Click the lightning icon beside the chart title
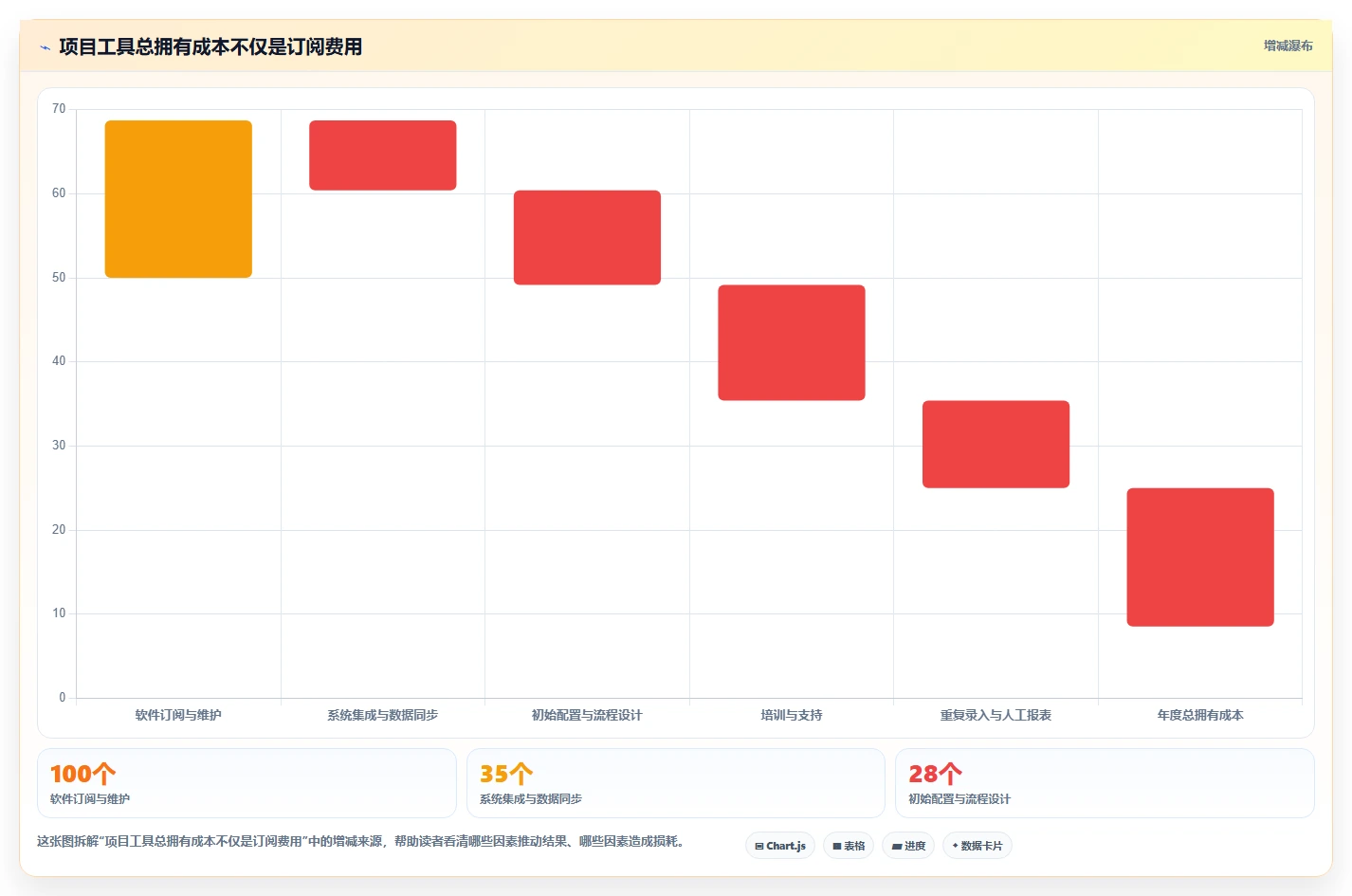Viewport: 1352px width, 896px height. click(x=45, y=47)
